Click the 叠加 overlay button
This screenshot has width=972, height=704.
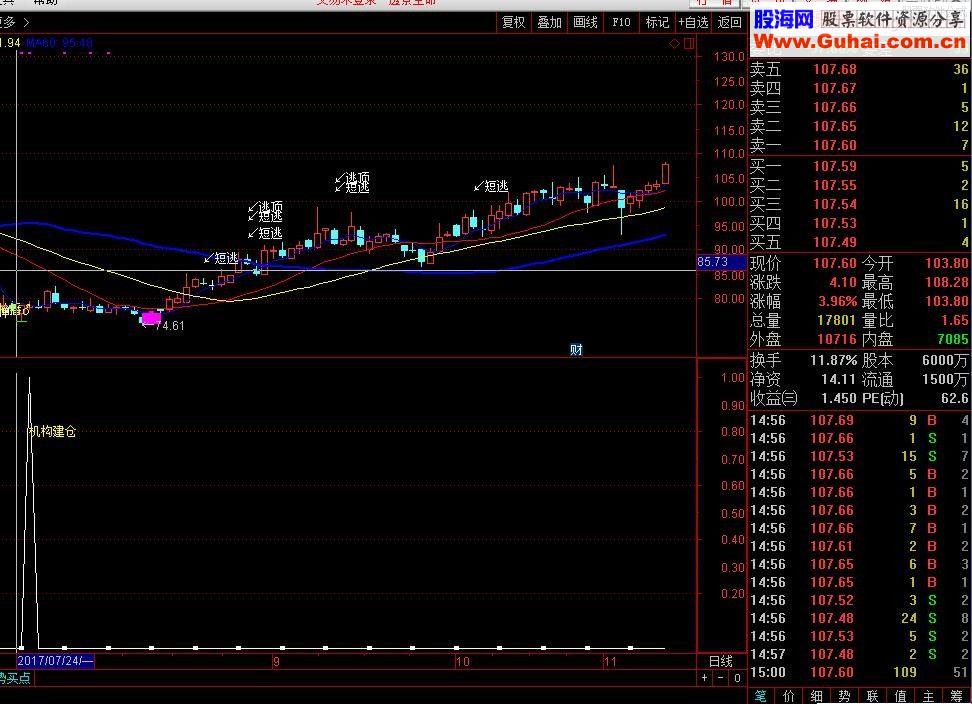[549, 22]
